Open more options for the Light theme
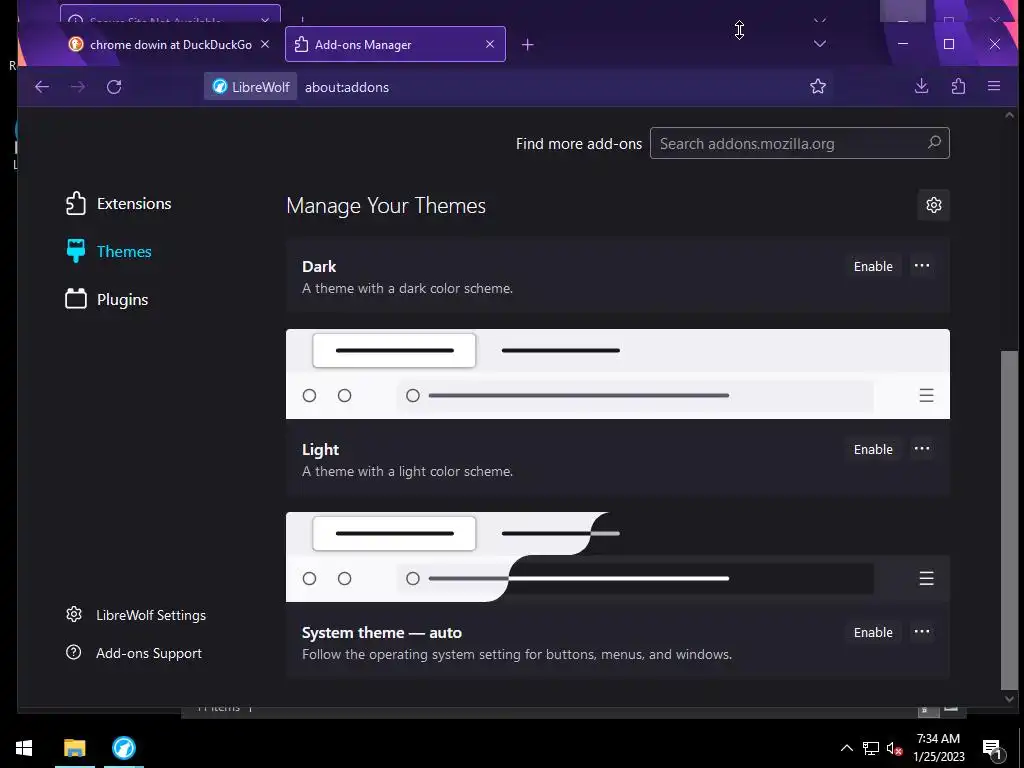This screenshot has height=768, width=1024. [921, 449]
